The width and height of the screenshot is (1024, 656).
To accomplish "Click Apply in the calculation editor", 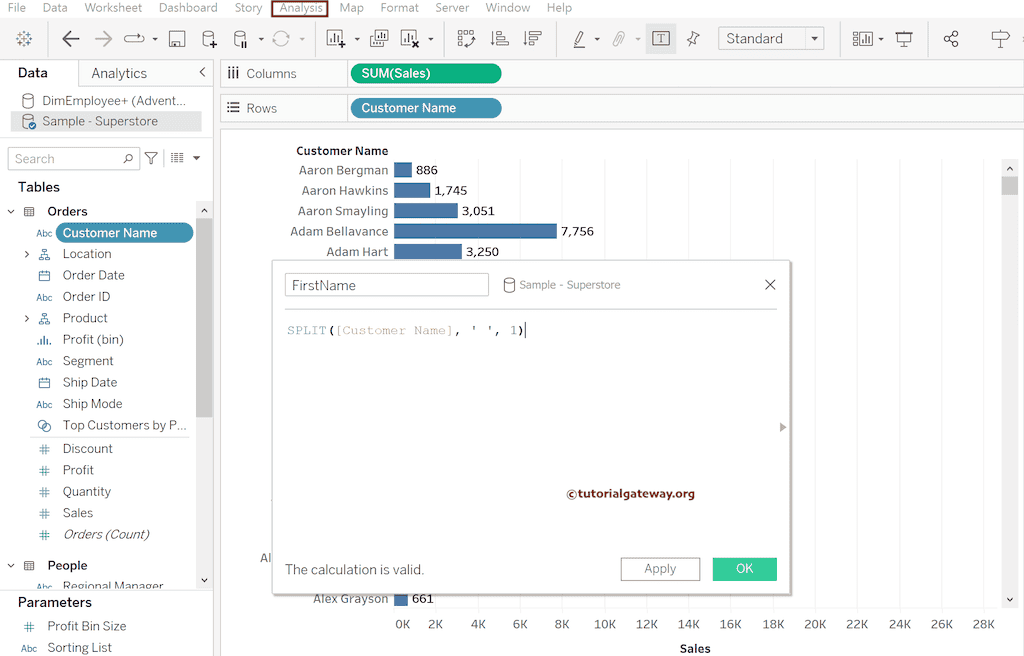I will point(660,568).
